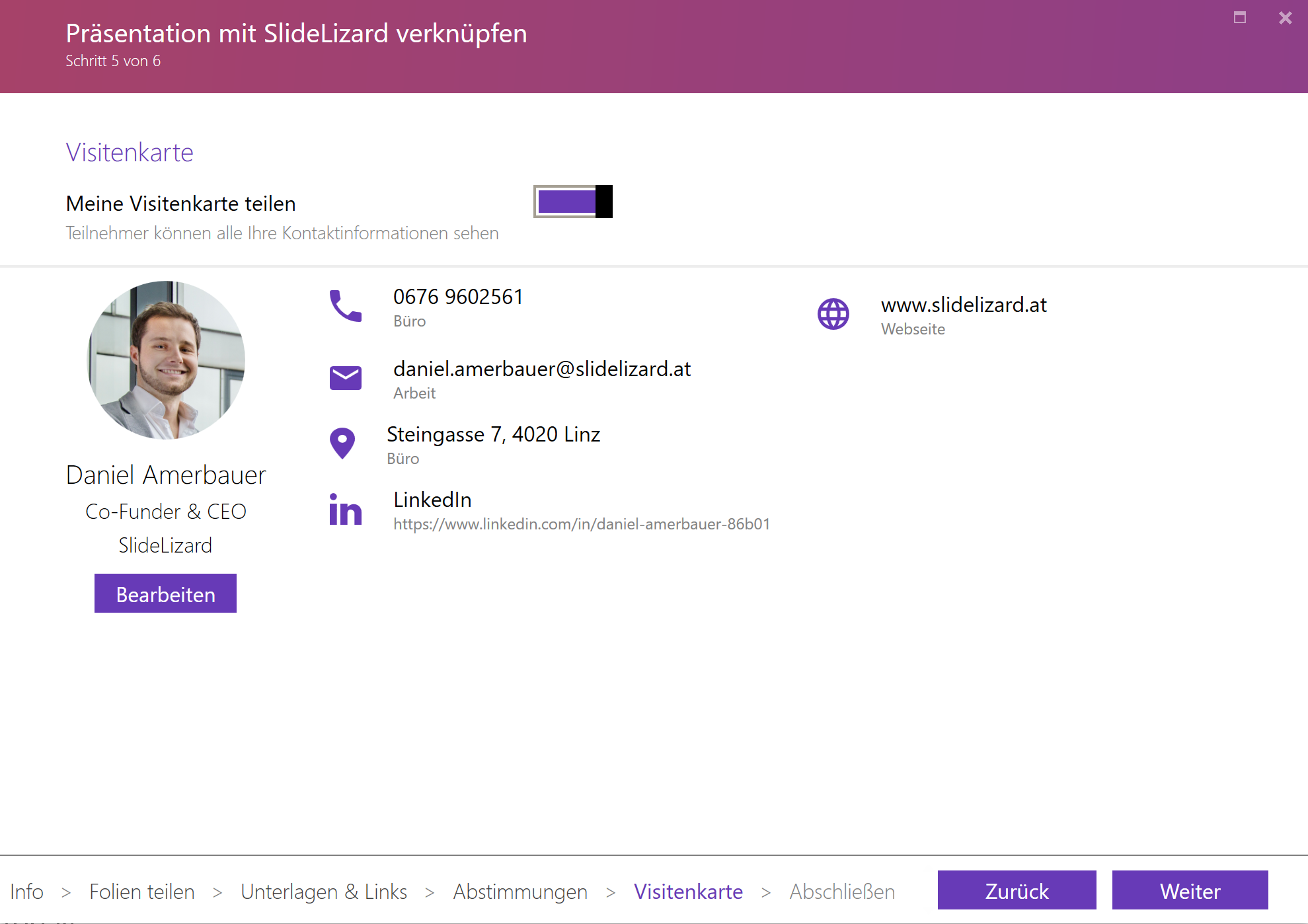This screenshot has height=924, width=1308.
Task: Open the www.slidelizard.at website link
Action: (x=964, y=305)
